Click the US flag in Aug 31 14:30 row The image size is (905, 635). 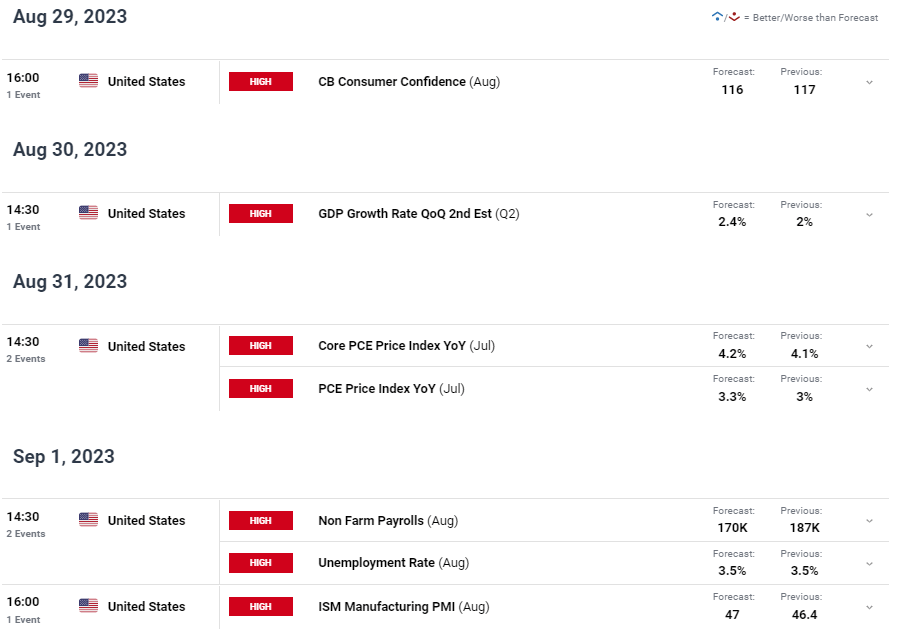pos(88,346)
